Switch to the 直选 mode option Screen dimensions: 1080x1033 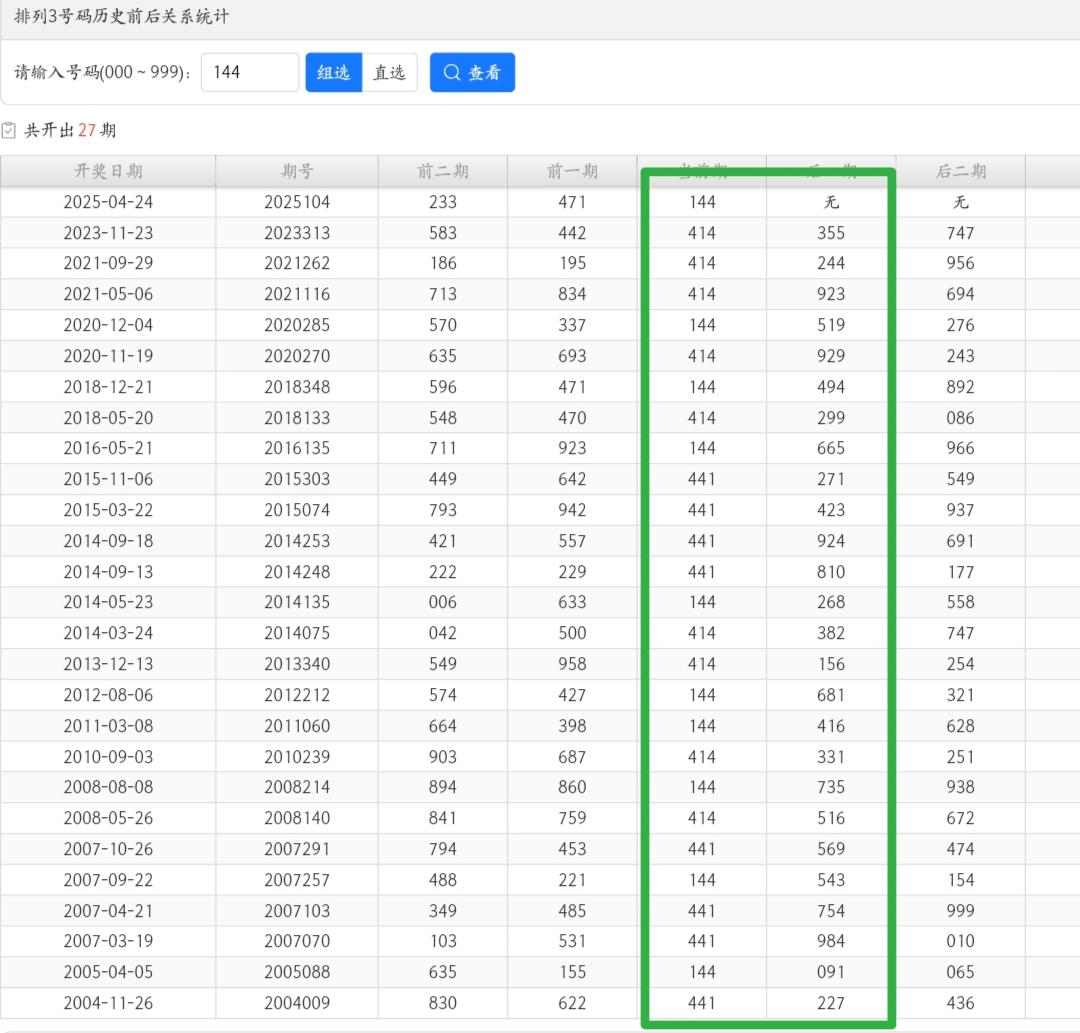(389, 72)
